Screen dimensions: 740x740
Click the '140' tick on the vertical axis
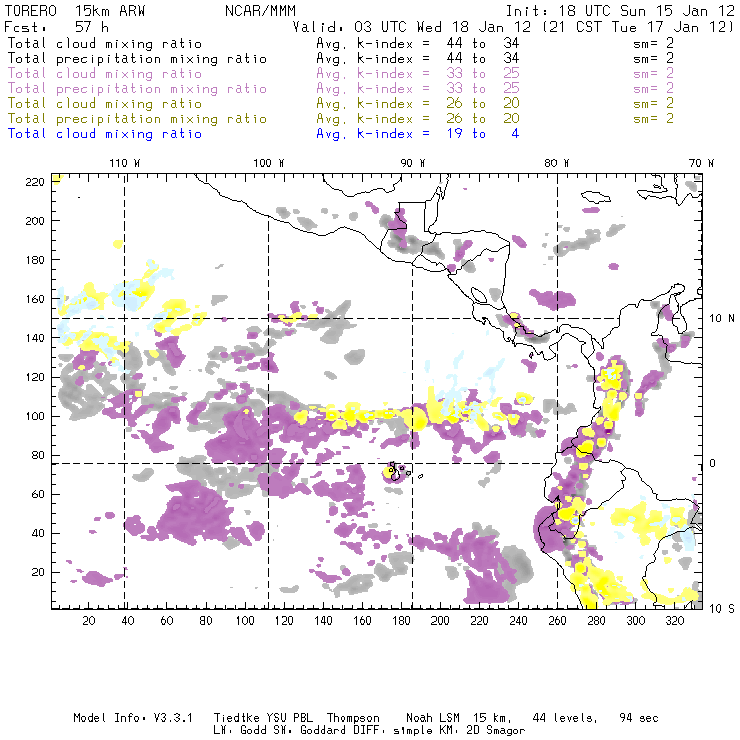(35, 338)
